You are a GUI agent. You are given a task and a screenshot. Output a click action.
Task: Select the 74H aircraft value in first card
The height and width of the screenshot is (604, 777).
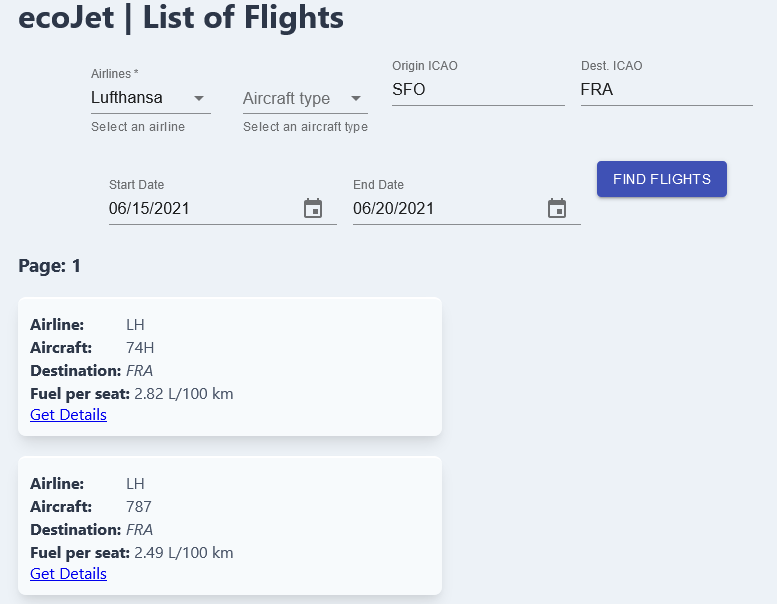(140, 348)
